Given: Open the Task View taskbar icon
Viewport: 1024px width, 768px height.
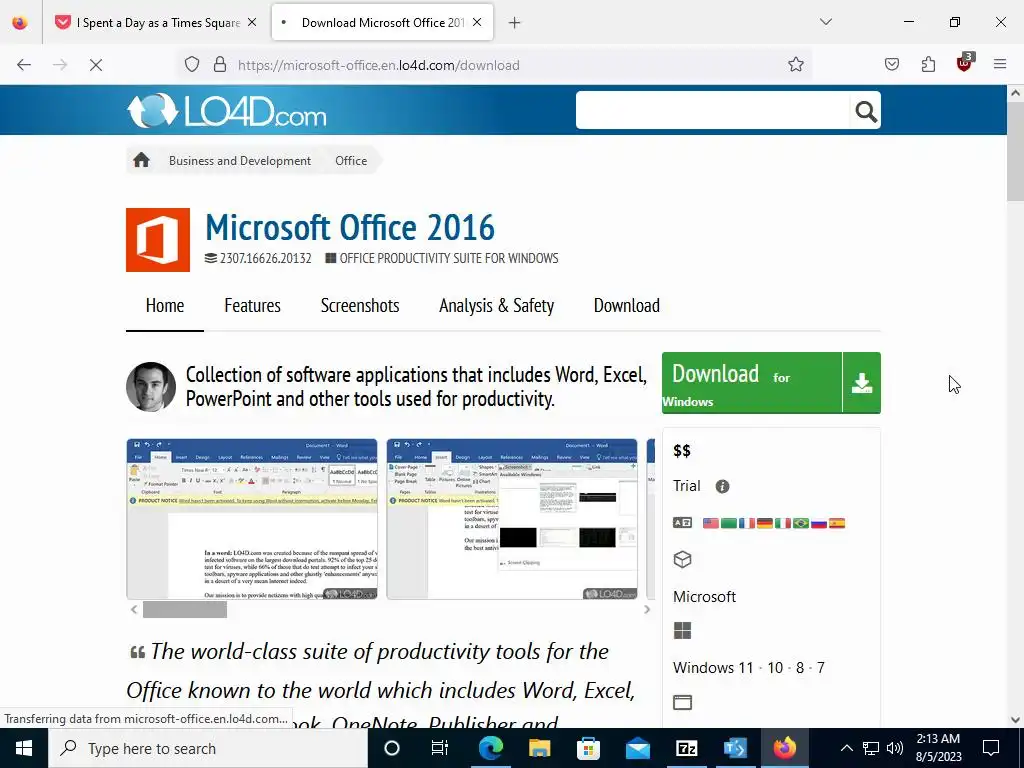Looking at the screenshot, I should pos(440,748).
